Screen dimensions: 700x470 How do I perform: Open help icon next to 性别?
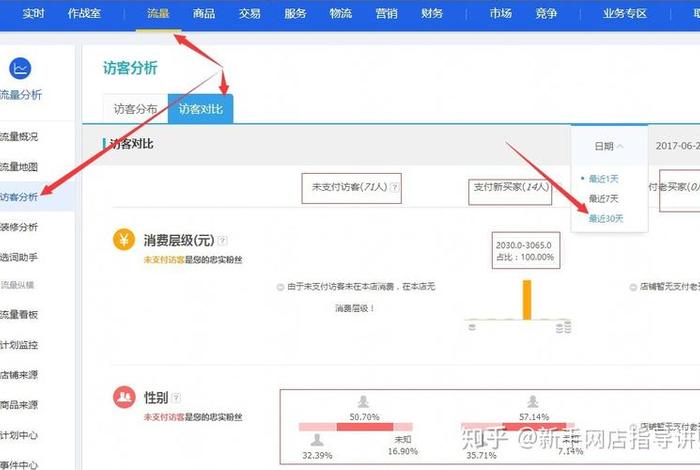click(176, 397)
